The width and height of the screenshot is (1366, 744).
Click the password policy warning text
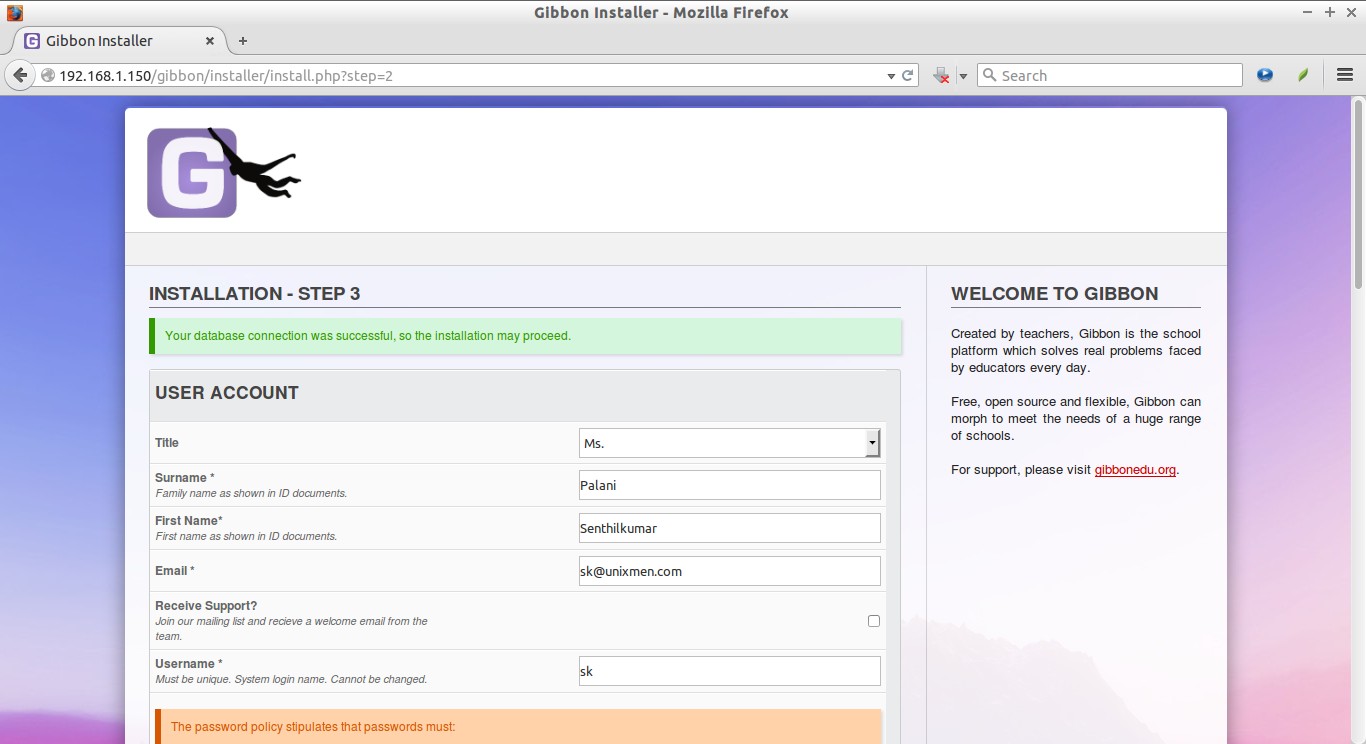click(313, 727)
